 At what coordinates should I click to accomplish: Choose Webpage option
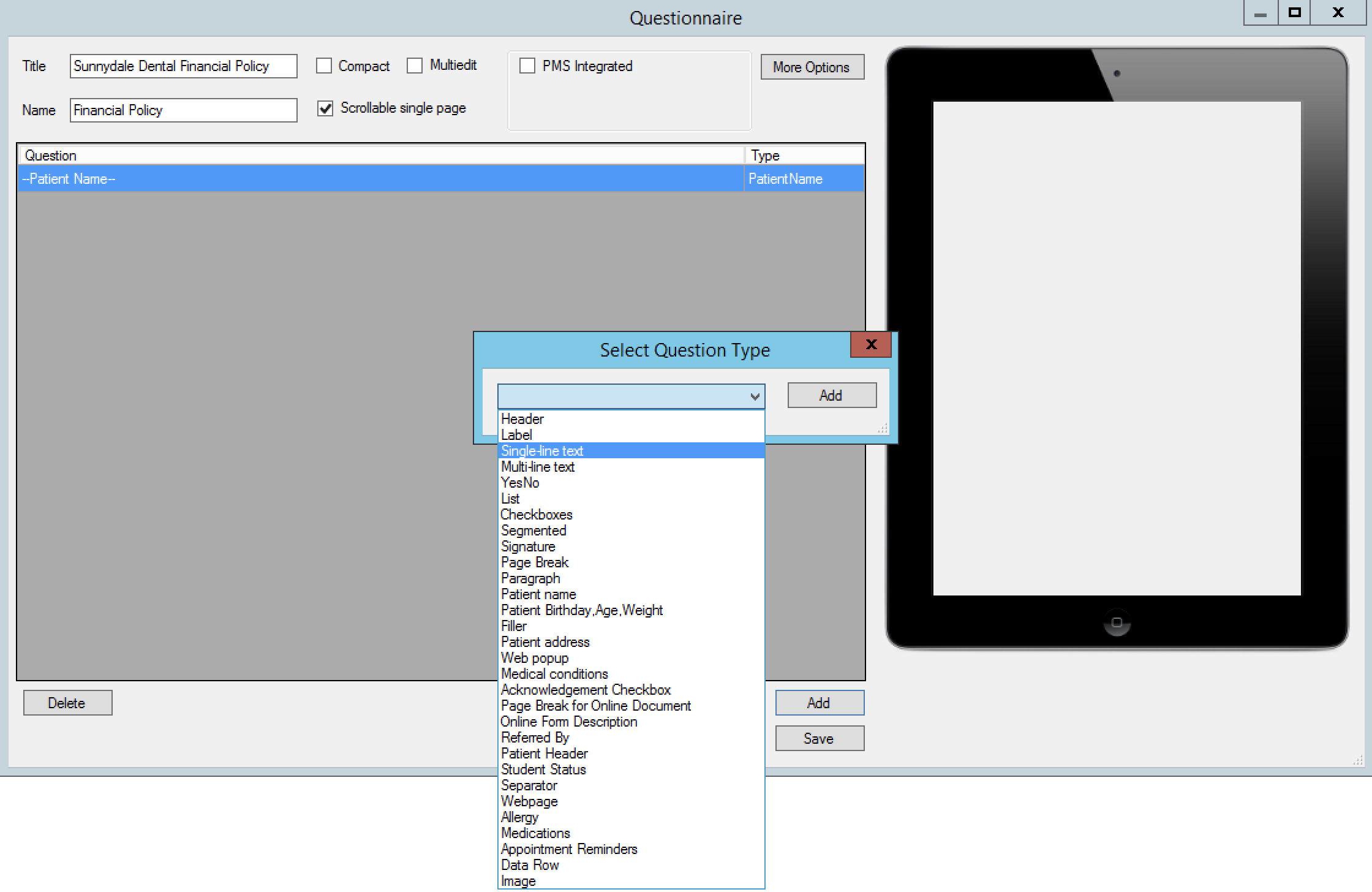pyautogui.click(x=631, y=801)
